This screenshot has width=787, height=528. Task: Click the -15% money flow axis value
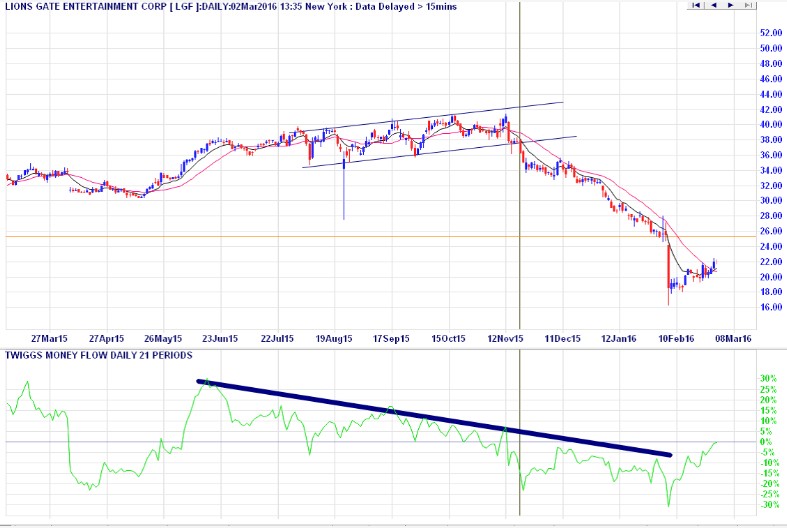769,473
